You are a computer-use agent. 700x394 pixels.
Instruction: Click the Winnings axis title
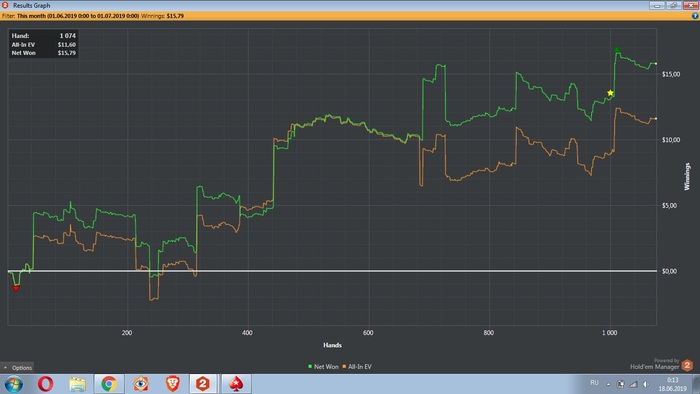coord(687,177)
